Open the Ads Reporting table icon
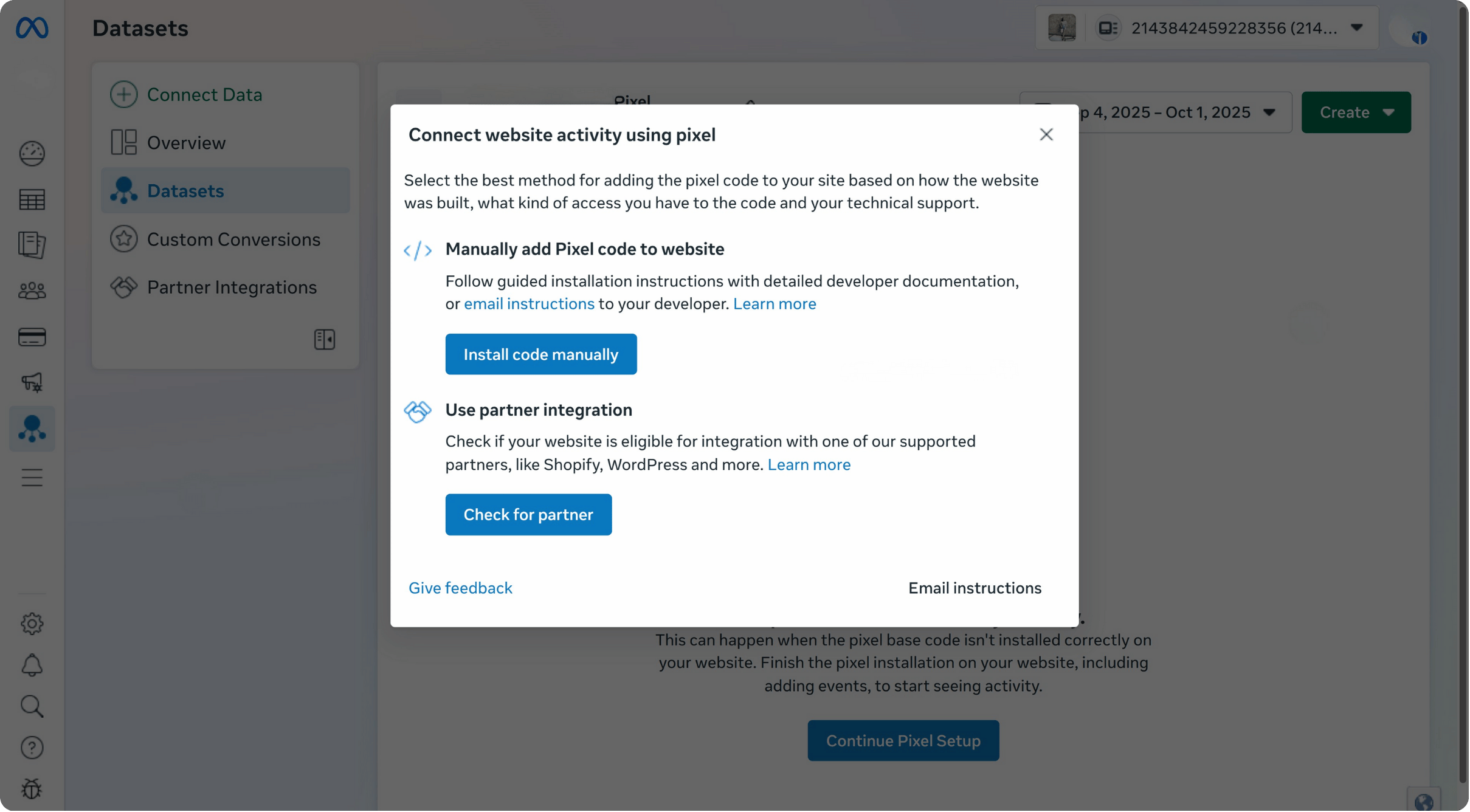The width and height of the screenshot is (1470, 812). click(32, 199)
